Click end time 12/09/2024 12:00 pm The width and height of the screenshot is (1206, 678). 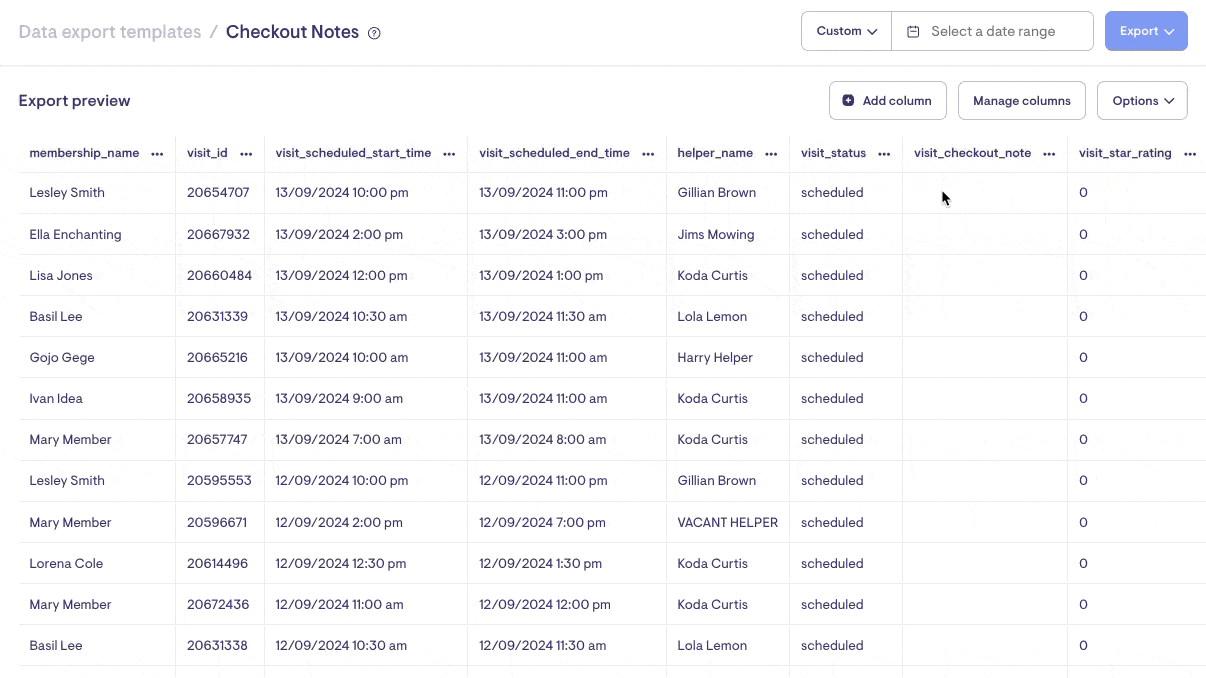tap(545, 604)
